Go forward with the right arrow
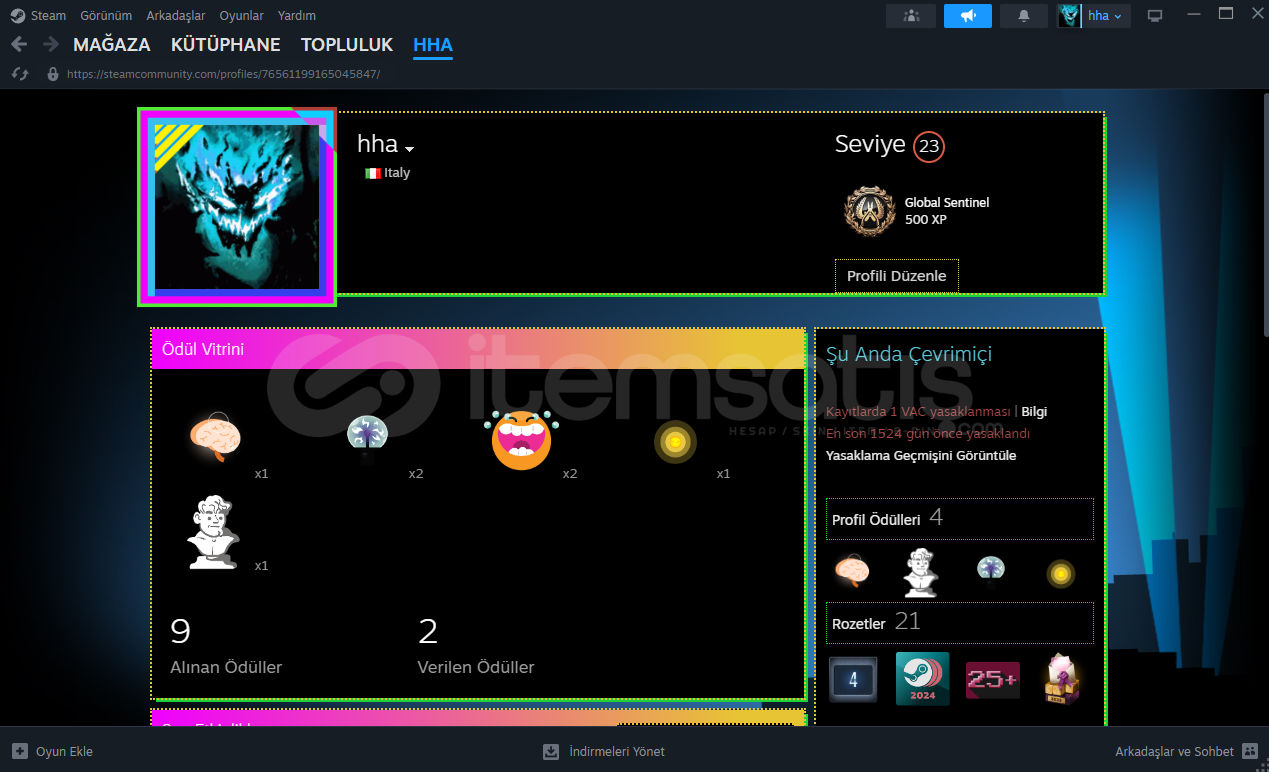 click(50, 44)
